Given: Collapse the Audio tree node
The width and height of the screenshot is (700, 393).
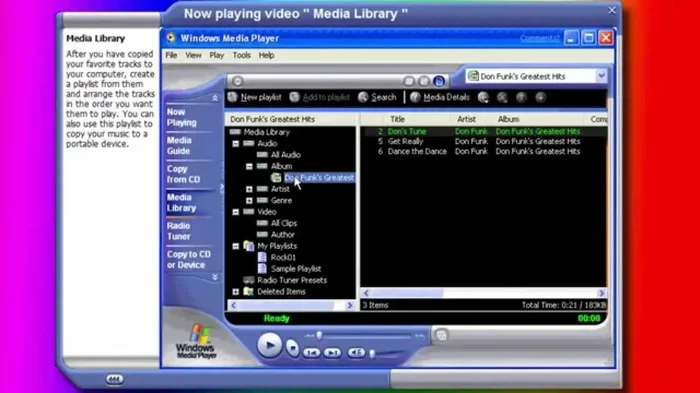Looking at the screenshot, I should pos(236,144).
